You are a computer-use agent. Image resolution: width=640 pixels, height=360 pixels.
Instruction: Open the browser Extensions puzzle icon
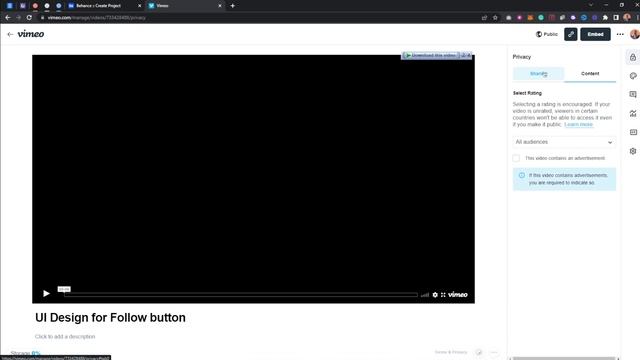605,18
